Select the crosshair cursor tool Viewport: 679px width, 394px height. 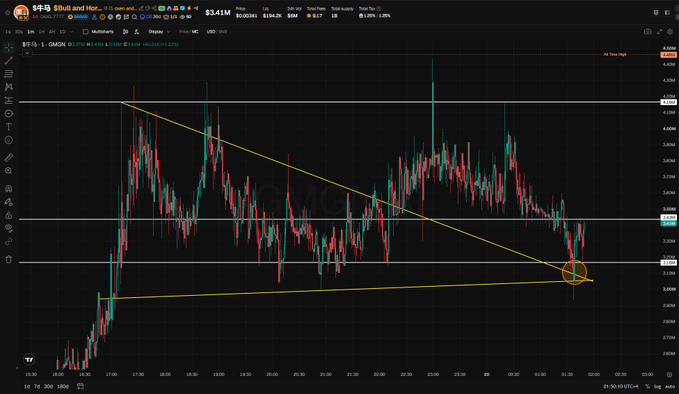coord(9,47)
